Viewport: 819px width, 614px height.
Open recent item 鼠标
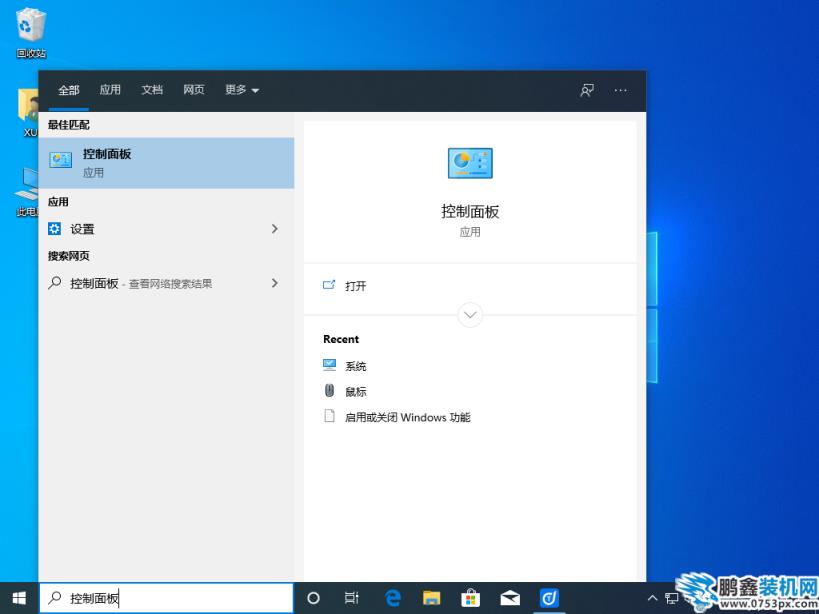[x=356, y=392]
